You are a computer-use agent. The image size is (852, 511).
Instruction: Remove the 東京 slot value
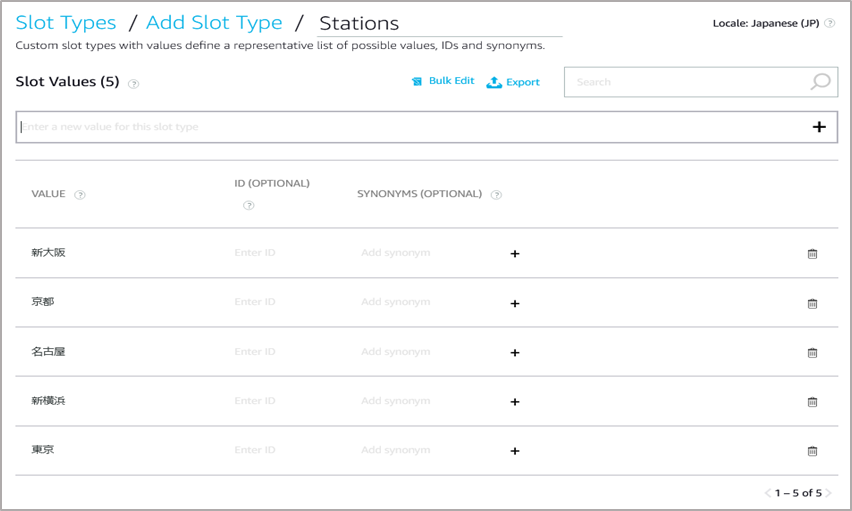812,451
